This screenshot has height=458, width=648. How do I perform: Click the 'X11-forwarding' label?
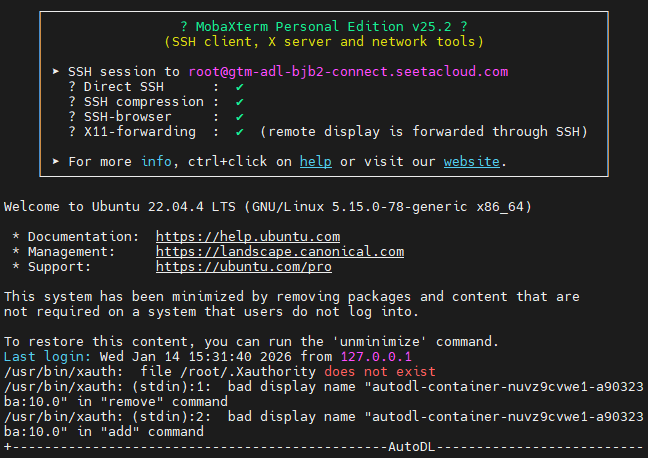pos(140,132)
